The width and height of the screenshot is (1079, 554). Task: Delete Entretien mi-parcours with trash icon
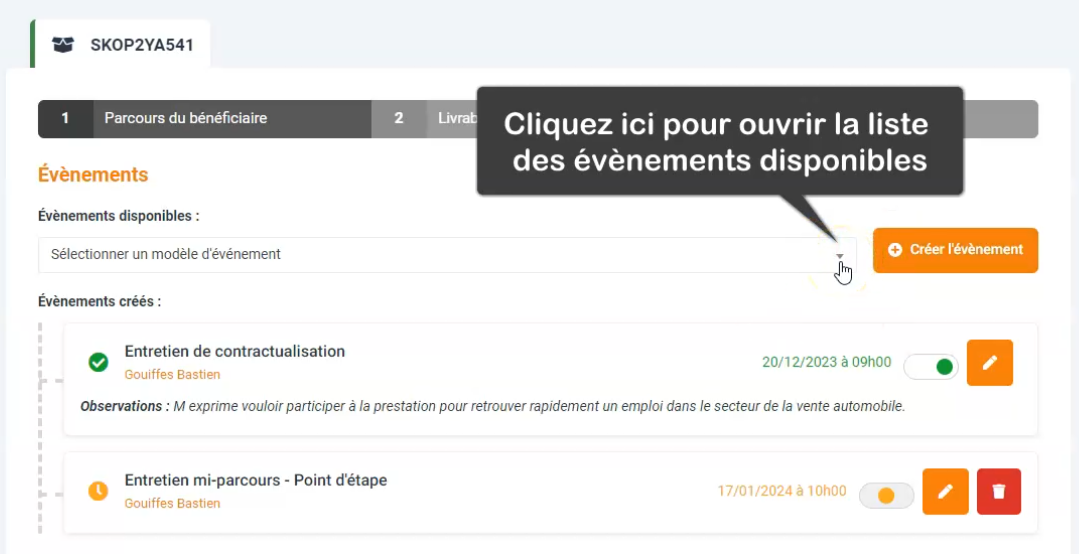999,491
